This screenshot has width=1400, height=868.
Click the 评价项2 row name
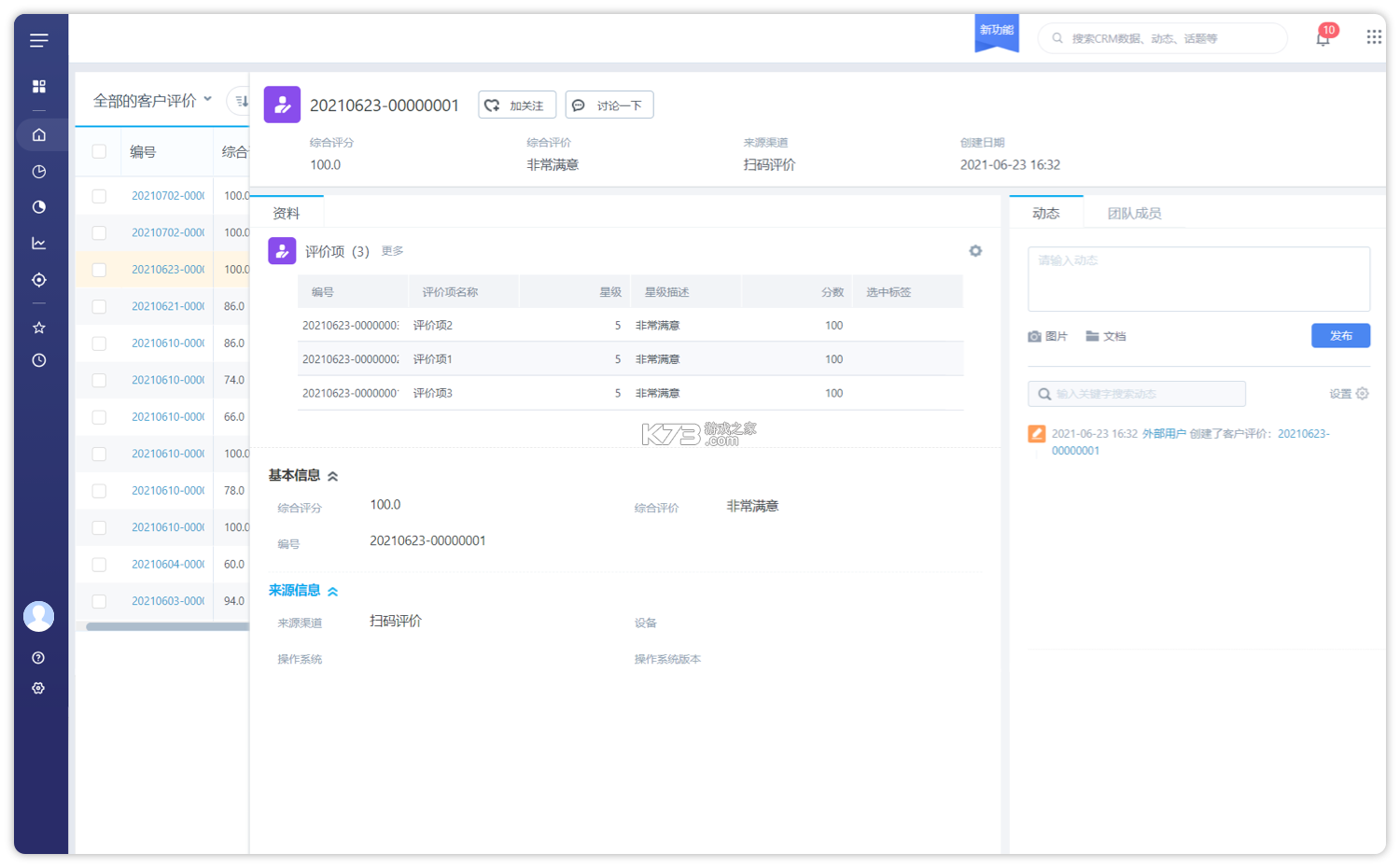tap(433, 326)
